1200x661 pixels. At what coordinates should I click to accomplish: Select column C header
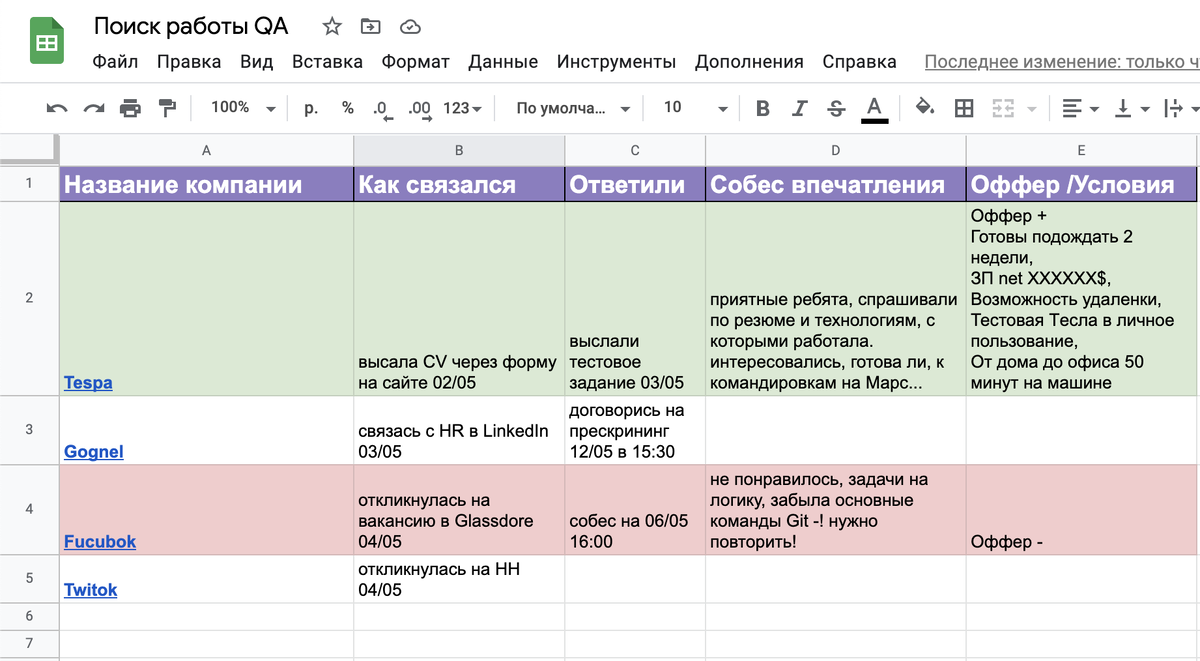pos(635,151)
